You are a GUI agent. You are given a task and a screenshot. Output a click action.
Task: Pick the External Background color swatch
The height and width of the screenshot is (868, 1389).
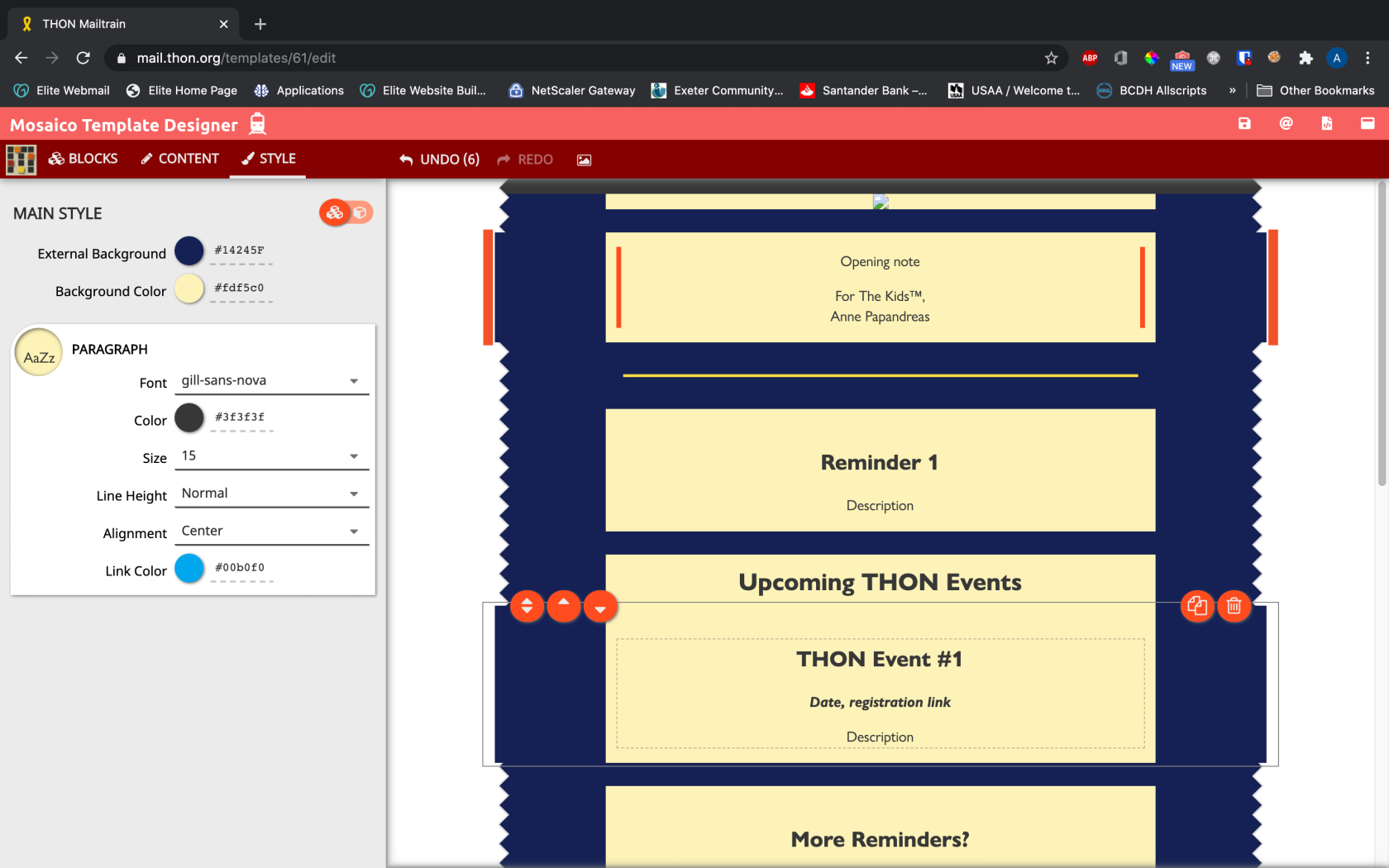coord(189,251)
